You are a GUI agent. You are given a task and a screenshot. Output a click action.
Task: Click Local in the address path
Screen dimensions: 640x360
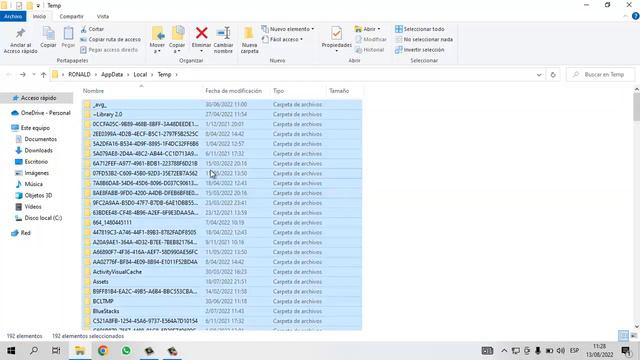(x=140, y=75)
